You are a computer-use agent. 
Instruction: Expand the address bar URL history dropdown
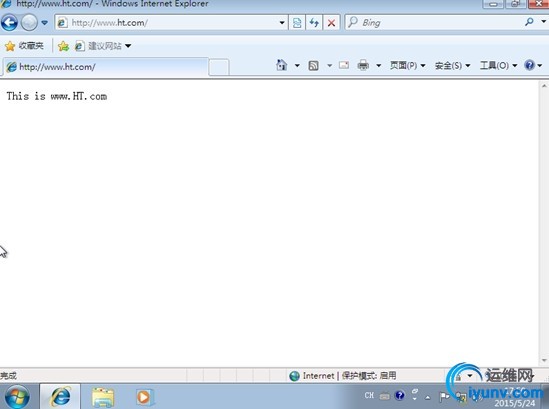pyautogui.click(x=282, y=23)
